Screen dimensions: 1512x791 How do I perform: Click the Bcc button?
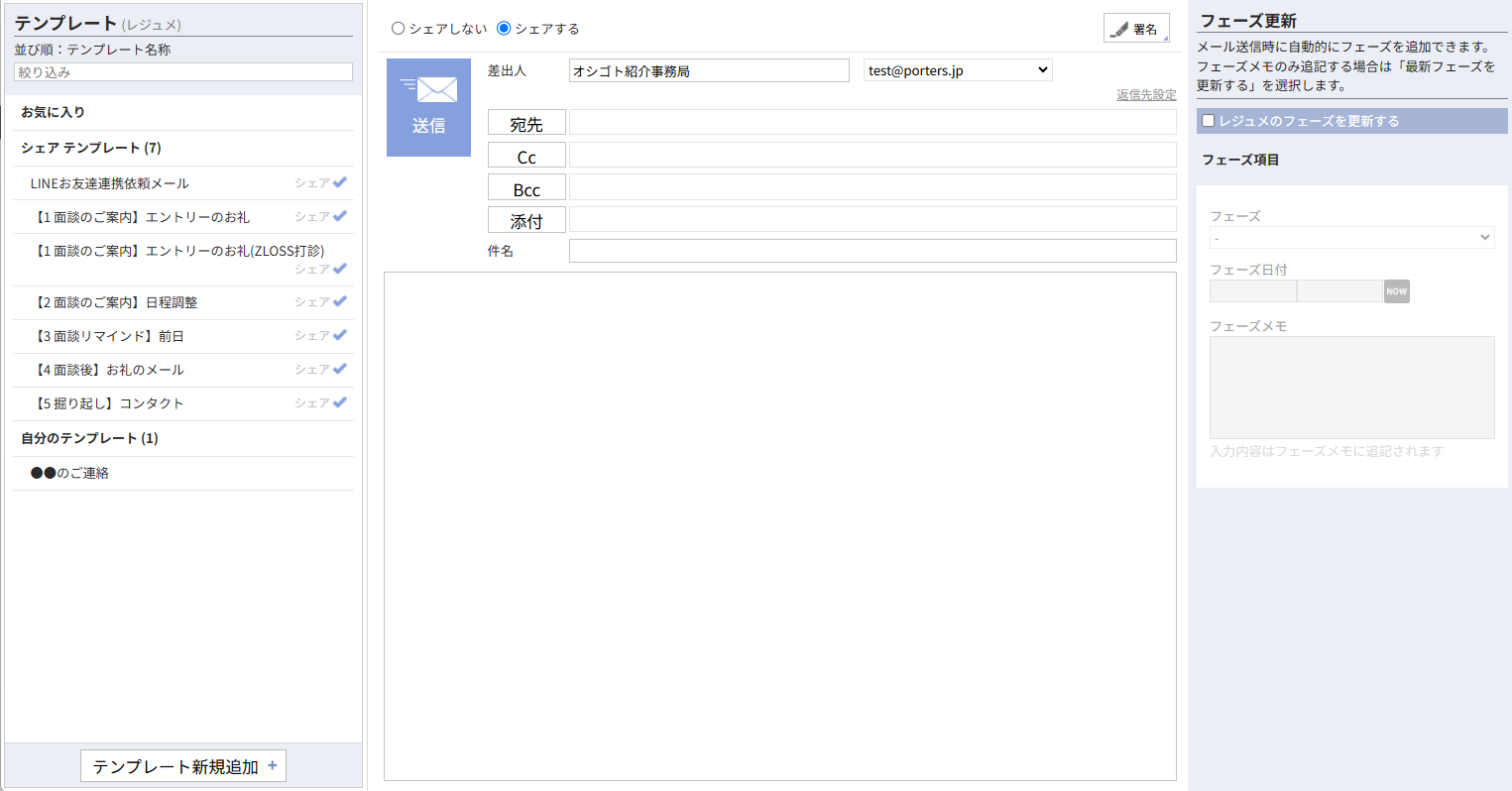point(526,188)
